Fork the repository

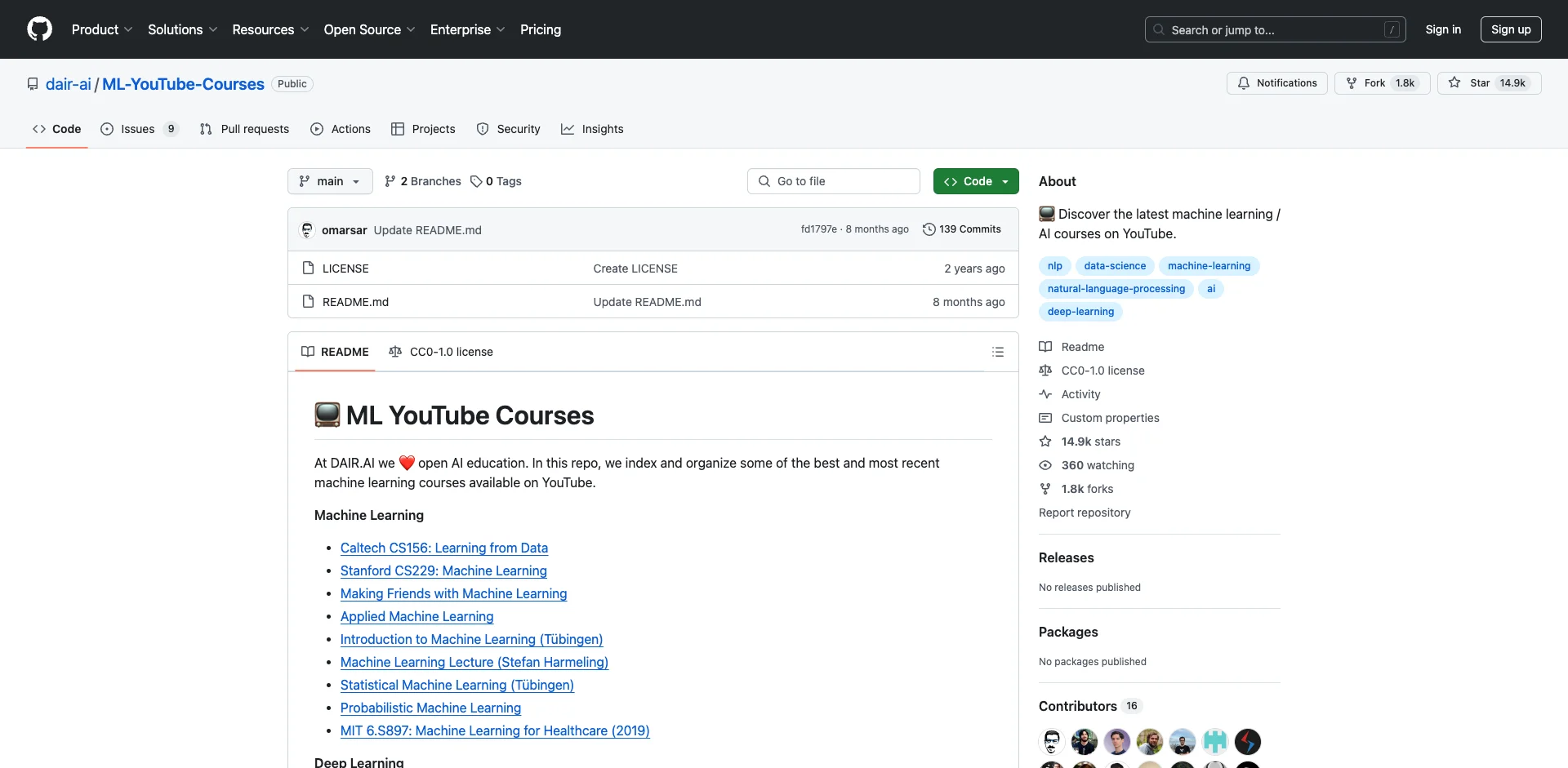pos(1382,83)
